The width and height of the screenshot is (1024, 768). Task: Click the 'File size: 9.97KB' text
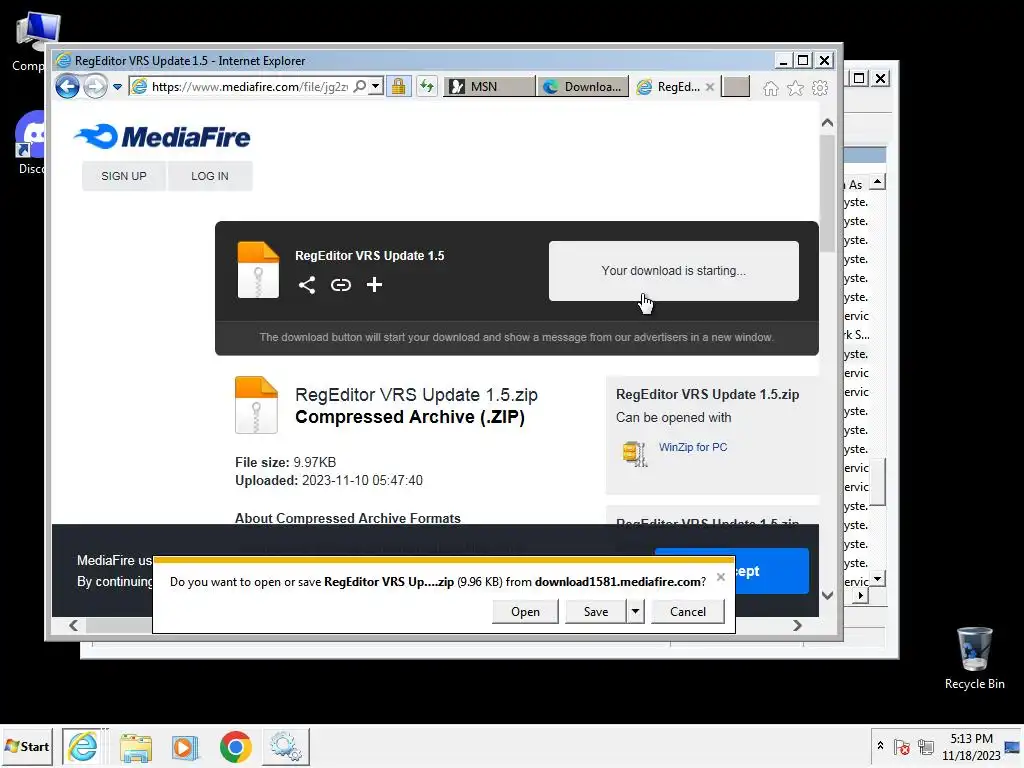pos(285,462)
